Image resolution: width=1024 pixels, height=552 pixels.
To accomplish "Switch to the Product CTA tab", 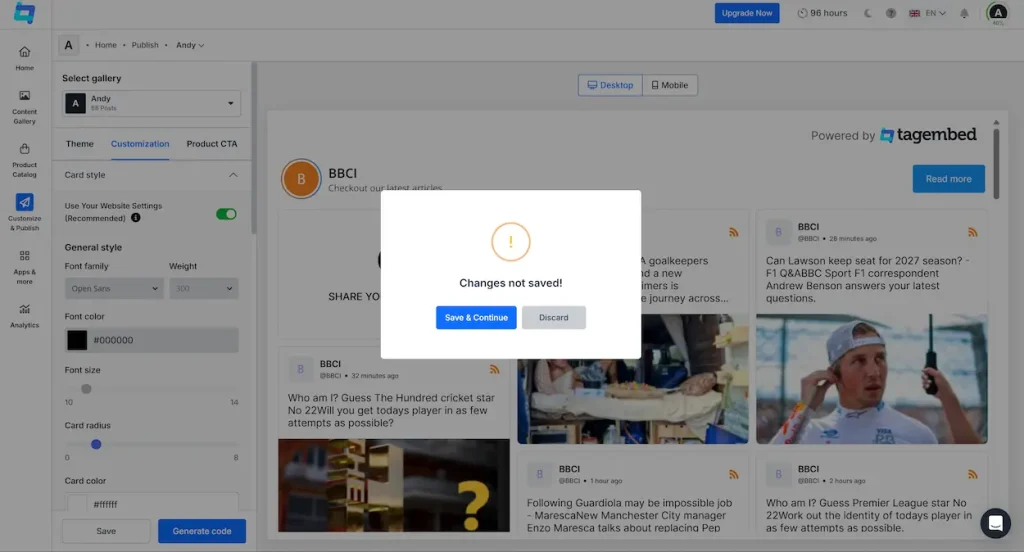I will (x=212, y=144).
